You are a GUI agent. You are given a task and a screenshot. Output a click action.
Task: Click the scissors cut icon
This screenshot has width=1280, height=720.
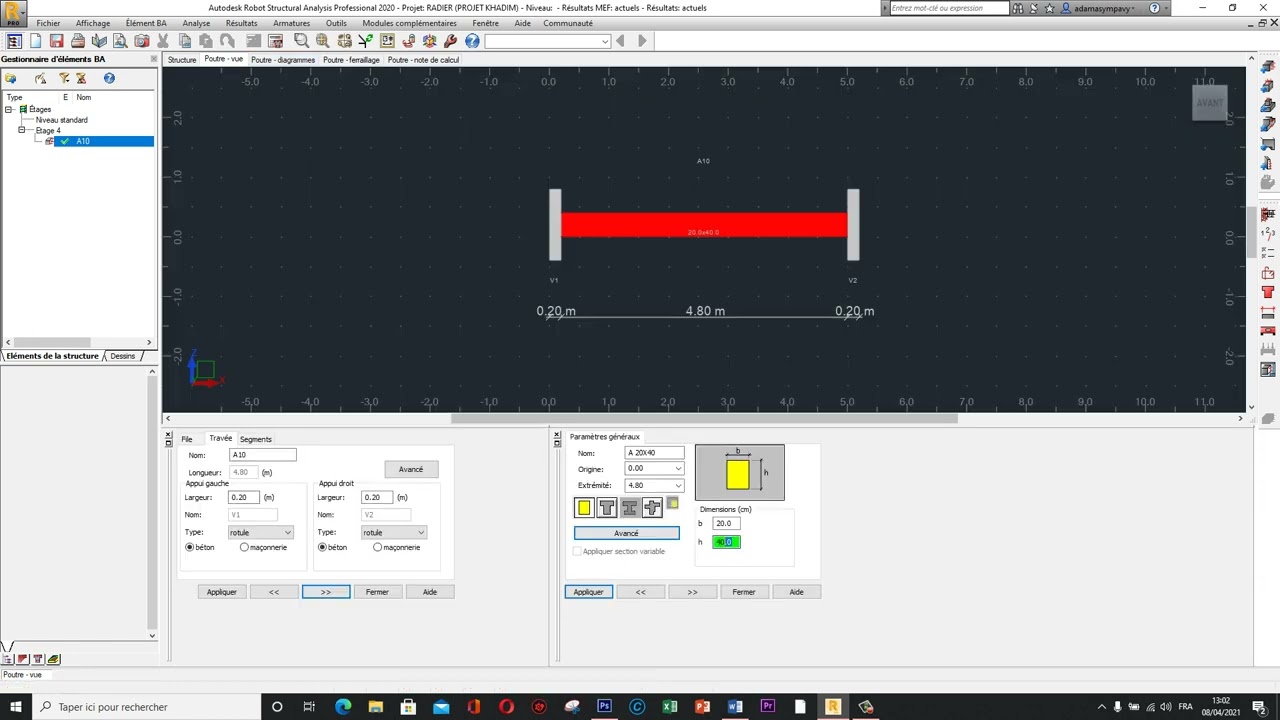click(163, 41)
